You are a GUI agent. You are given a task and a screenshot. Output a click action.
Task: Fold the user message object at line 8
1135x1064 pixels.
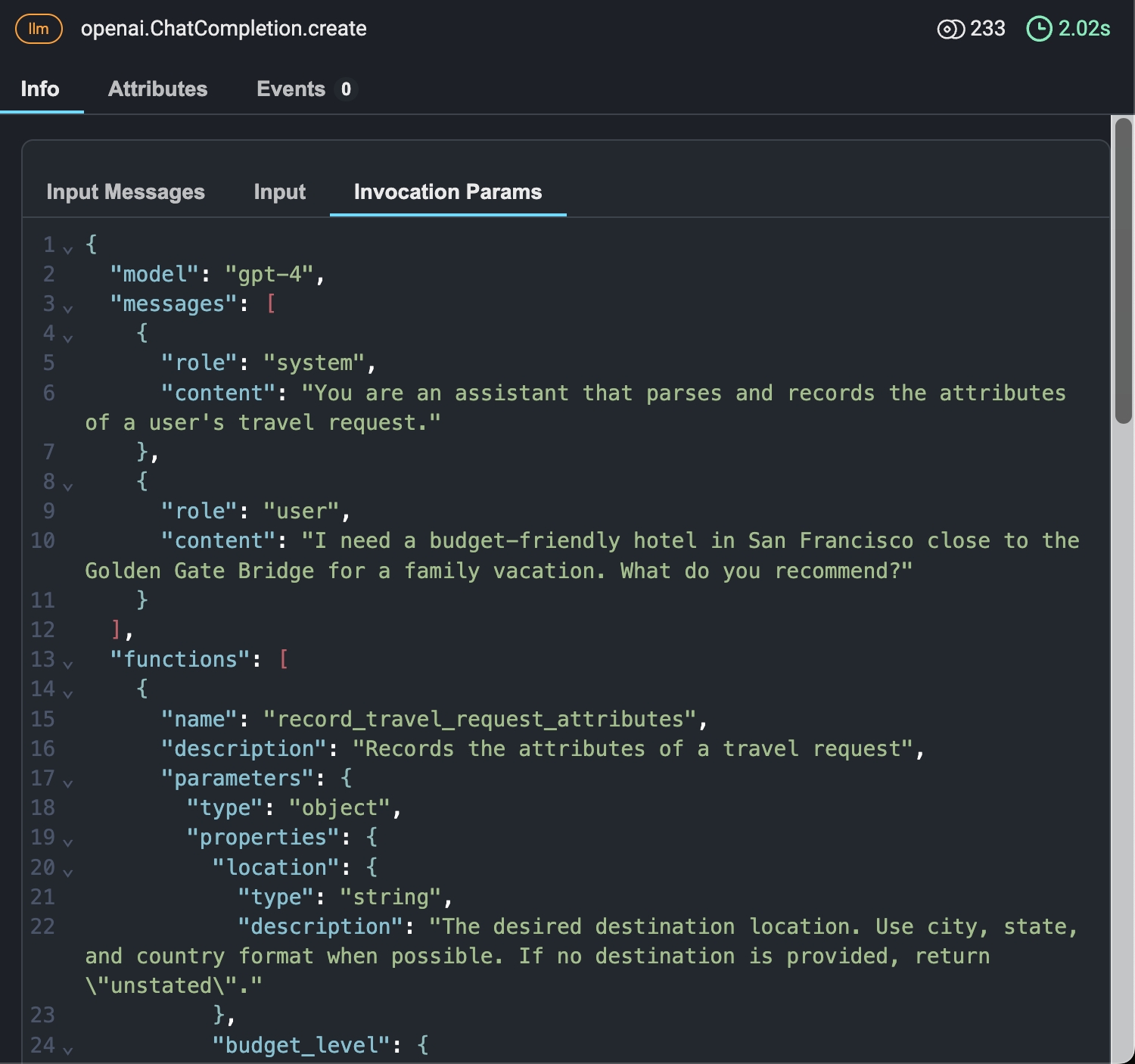click(68, 486)
